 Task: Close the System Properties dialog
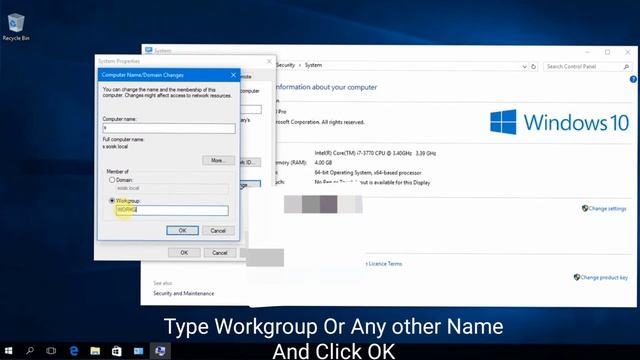[269, 61]
